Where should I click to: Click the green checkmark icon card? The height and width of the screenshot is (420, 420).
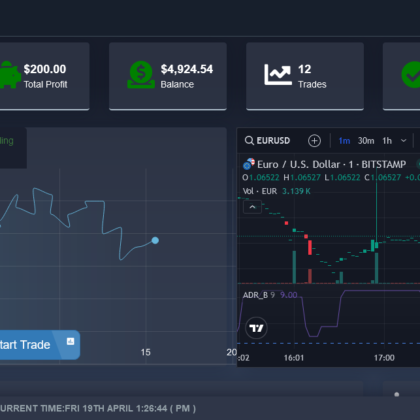pos(401,76)
